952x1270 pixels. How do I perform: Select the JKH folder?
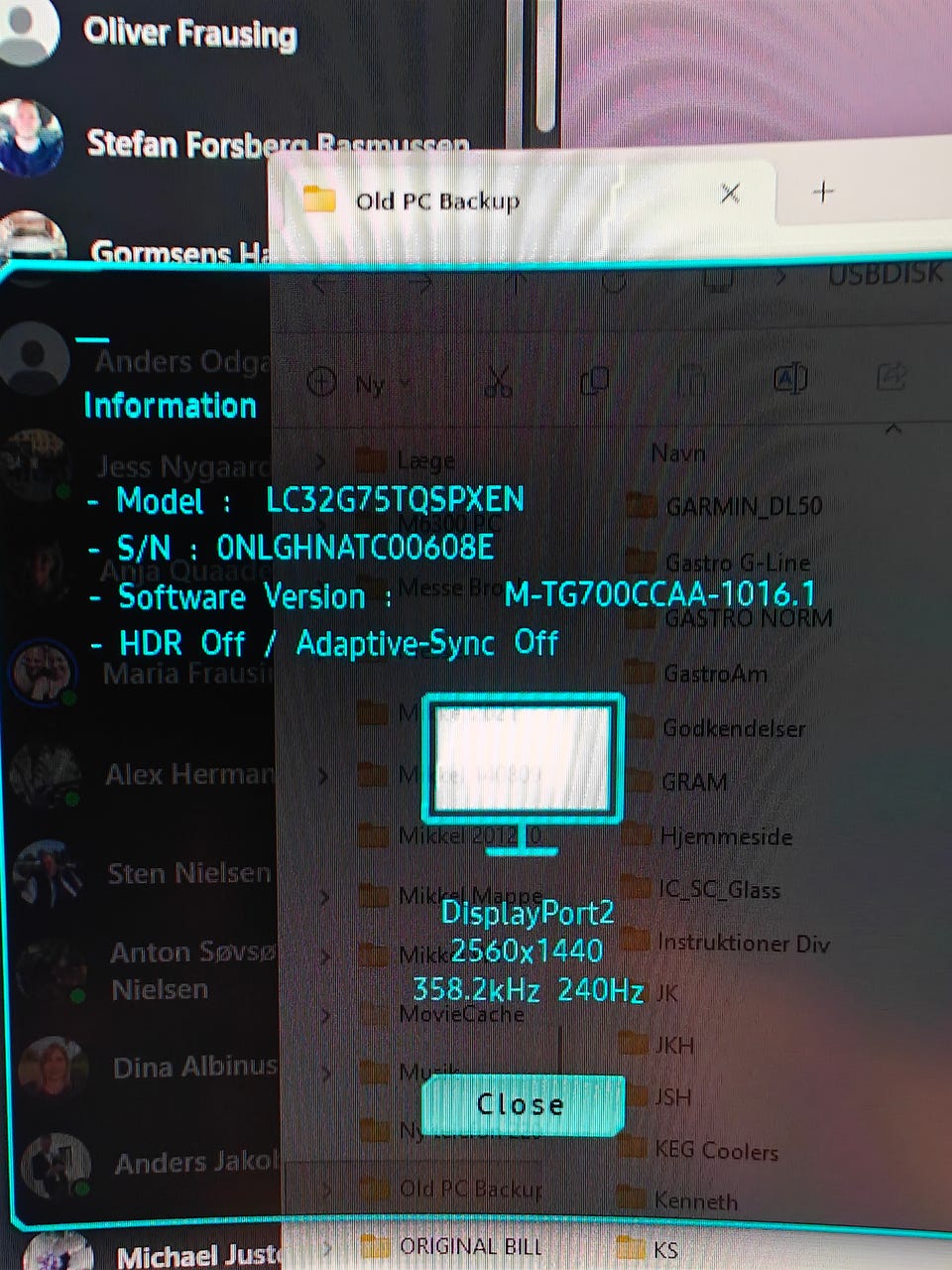coord(673,1045)
